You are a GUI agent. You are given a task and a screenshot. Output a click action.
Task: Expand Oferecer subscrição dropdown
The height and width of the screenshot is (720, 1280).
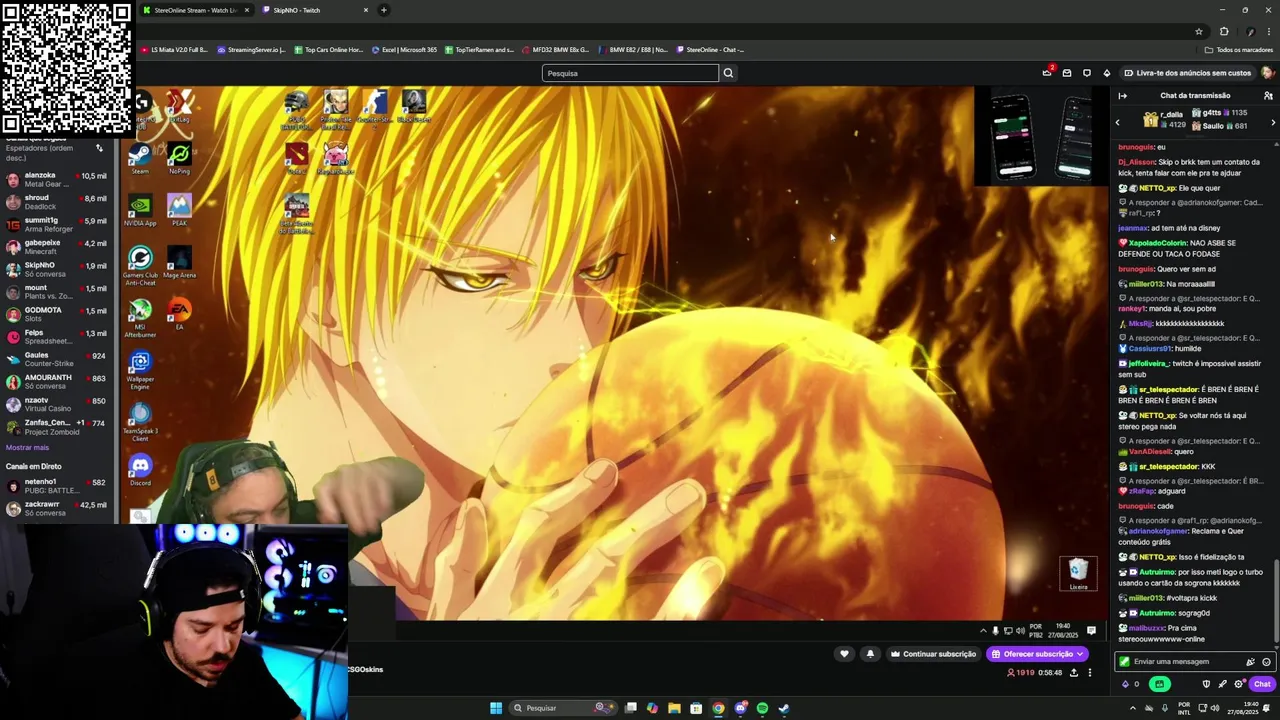[x=1080, y=654]
